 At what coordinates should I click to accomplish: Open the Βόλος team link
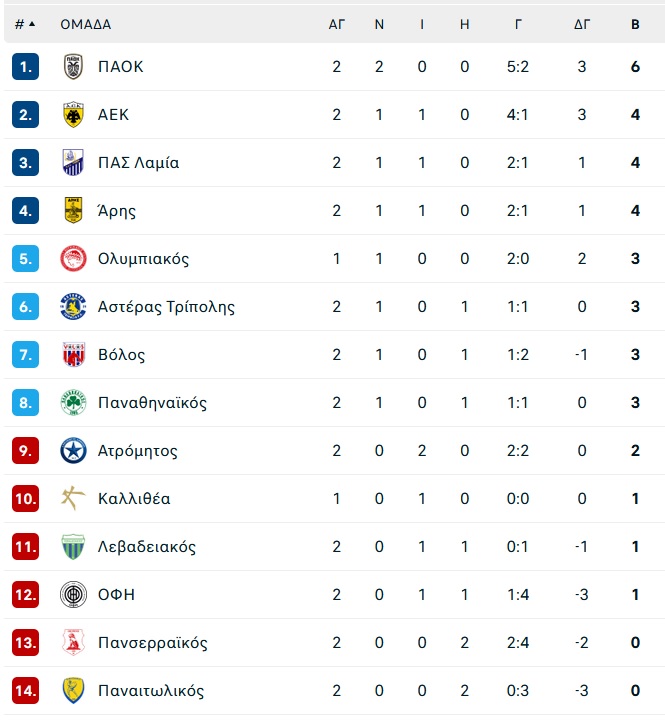(121, 355)
